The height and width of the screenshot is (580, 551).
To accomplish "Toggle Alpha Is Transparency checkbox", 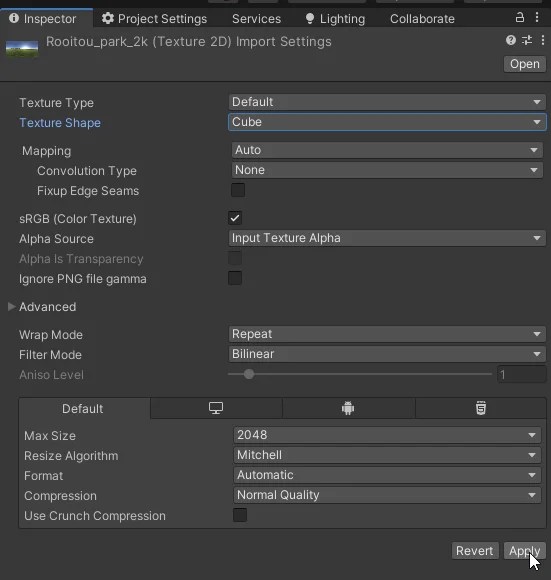I will [235, 258].
